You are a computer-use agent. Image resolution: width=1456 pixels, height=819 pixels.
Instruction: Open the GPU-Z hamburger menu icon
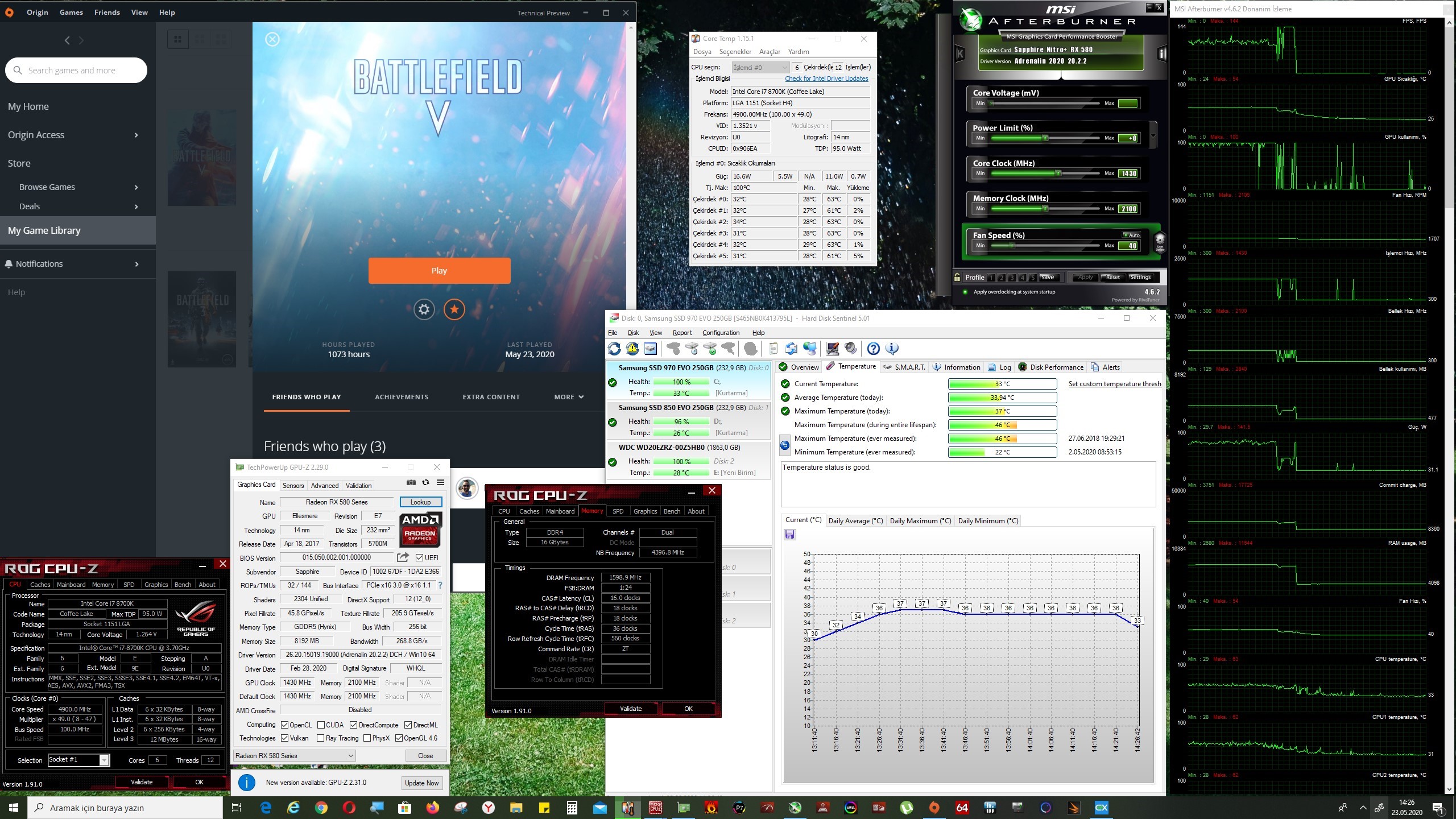tap(440, 482)
